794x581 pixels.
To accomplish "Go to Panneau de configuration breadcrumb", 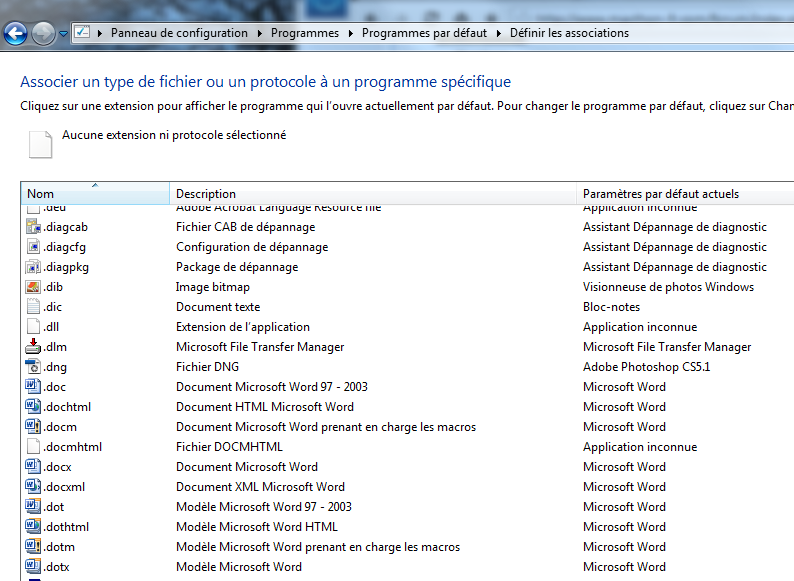I will pyautogui.click(x=179, y=33).
